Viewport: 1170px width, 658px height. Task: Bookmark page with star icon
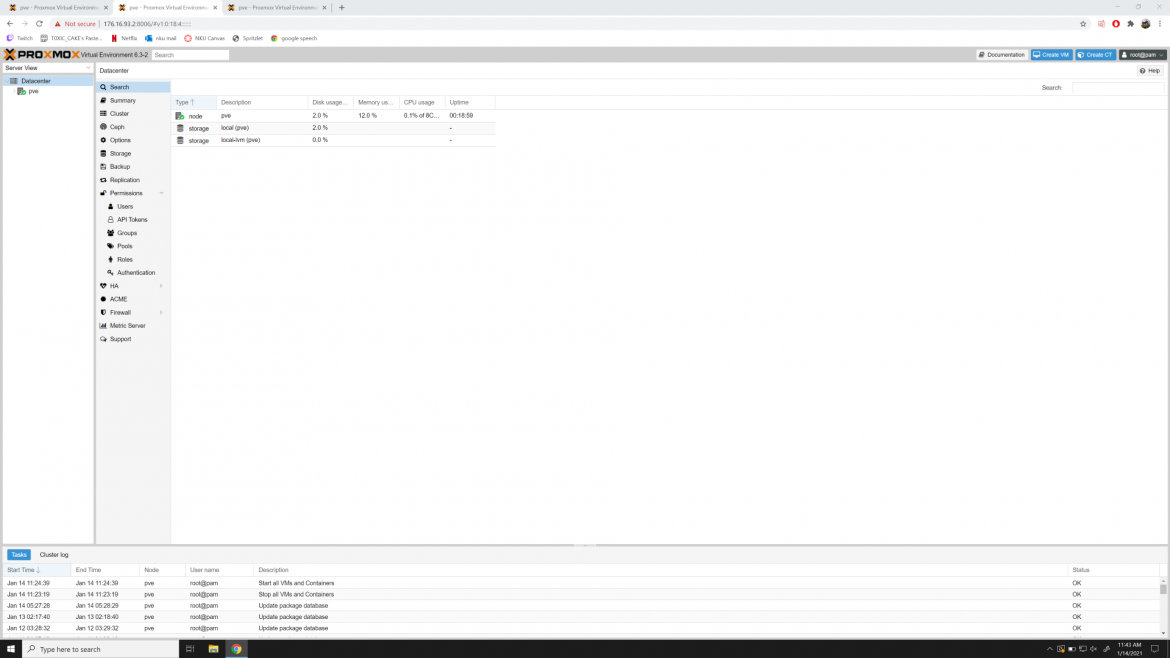[1083, 24]
